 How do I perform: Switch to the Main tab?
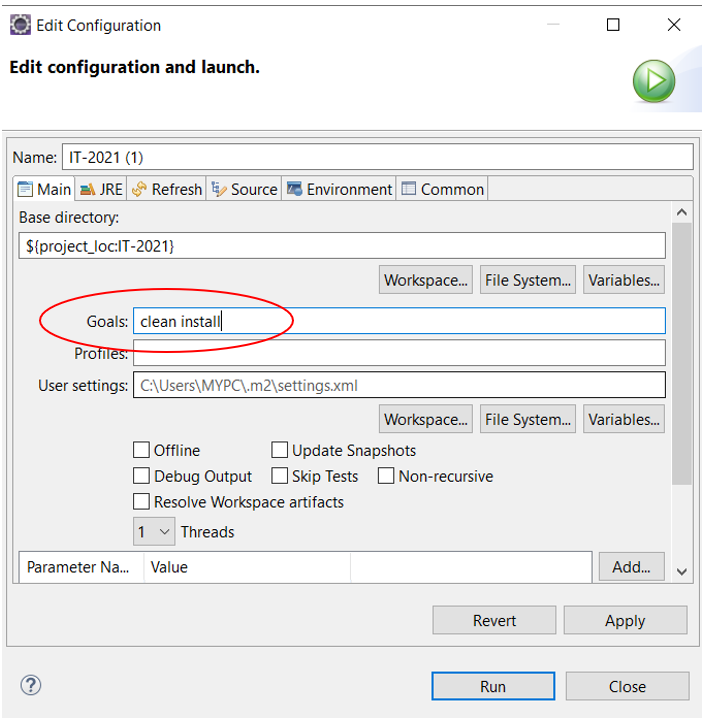(x=44, y=189)
